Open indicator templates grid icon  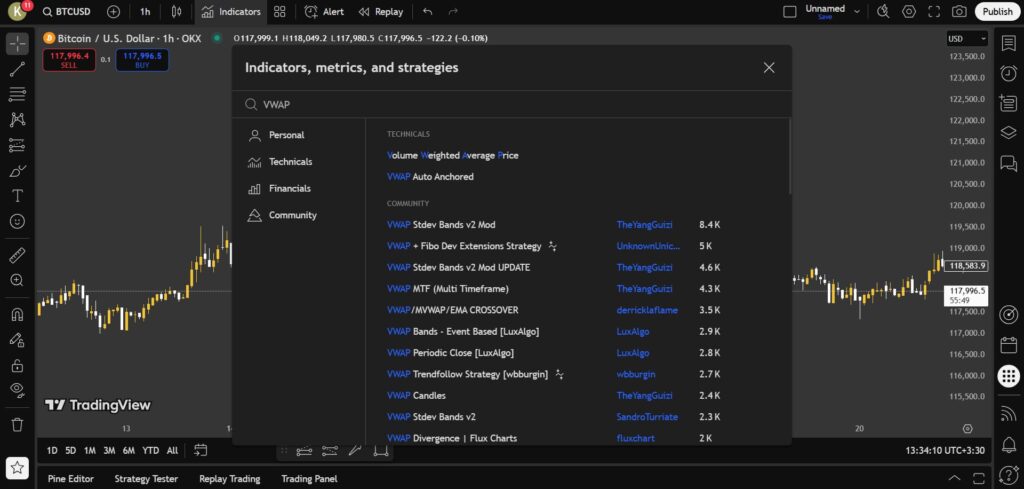280,12
